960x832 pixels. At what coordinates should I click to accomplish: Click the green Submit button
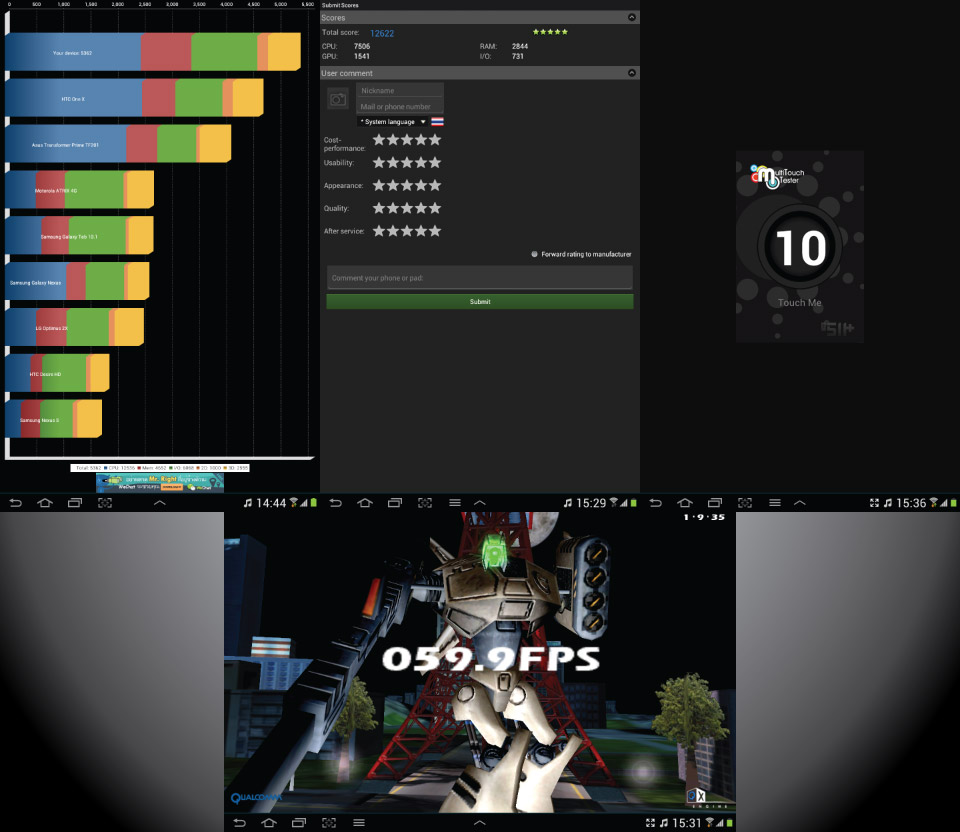coord(480,301)
